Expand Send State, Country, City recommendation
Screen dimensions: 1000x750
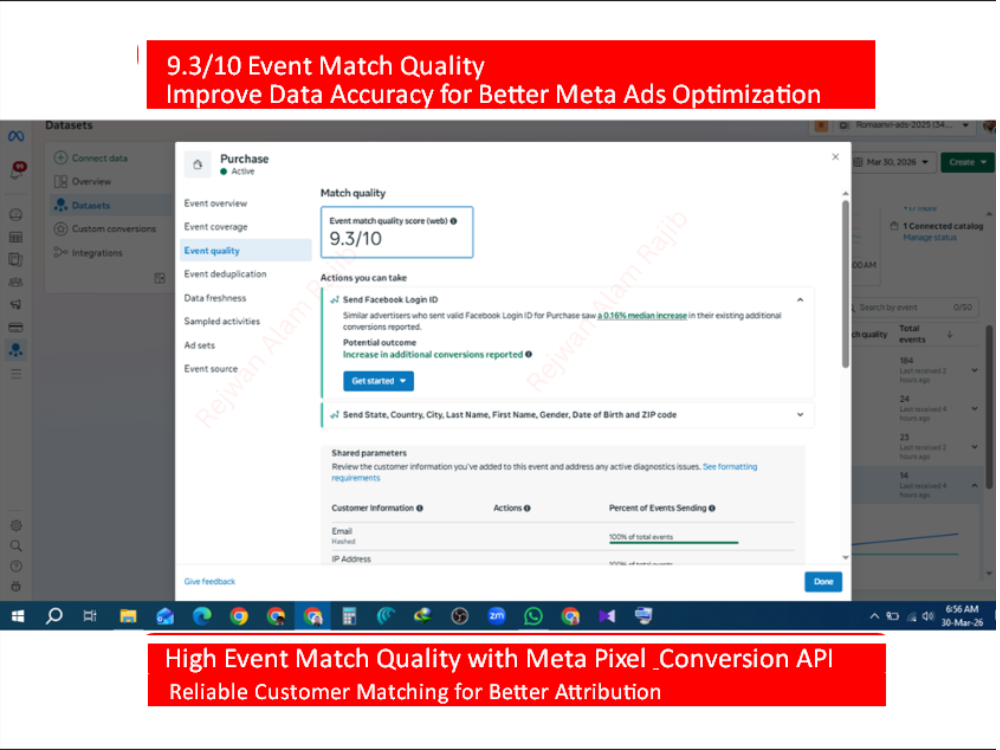click(x=800, y=415)
